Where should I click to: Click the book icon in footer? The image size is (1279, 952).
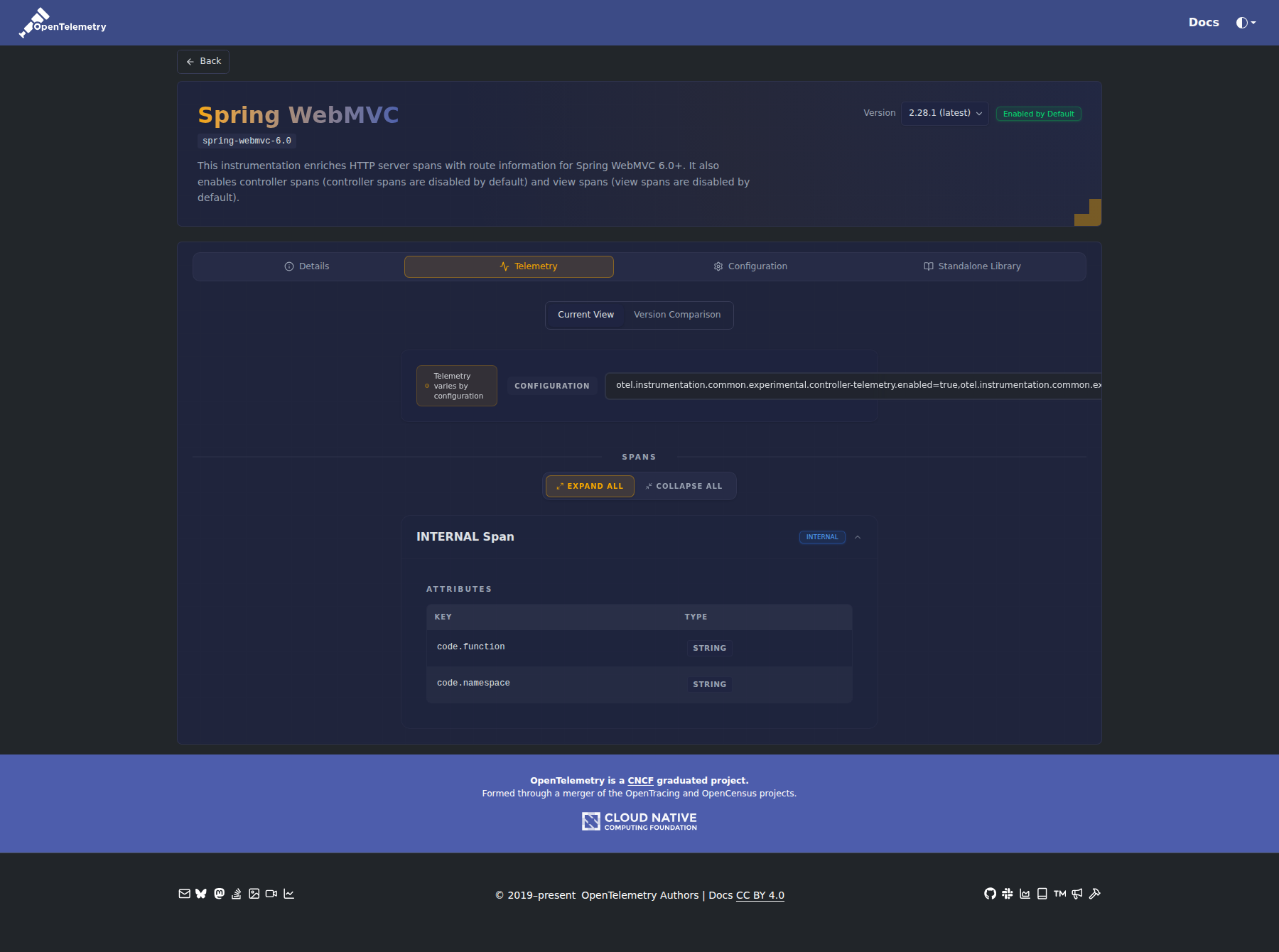pos(1042,894)
